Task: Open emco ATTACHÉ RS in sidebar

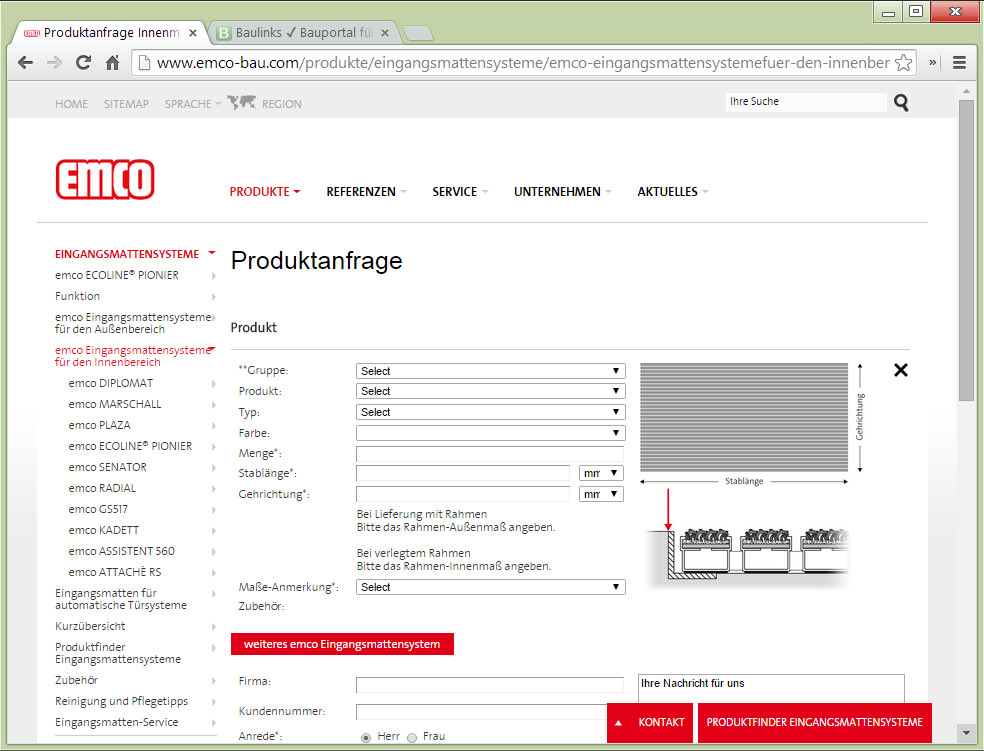Action: (x=115, y=572)
